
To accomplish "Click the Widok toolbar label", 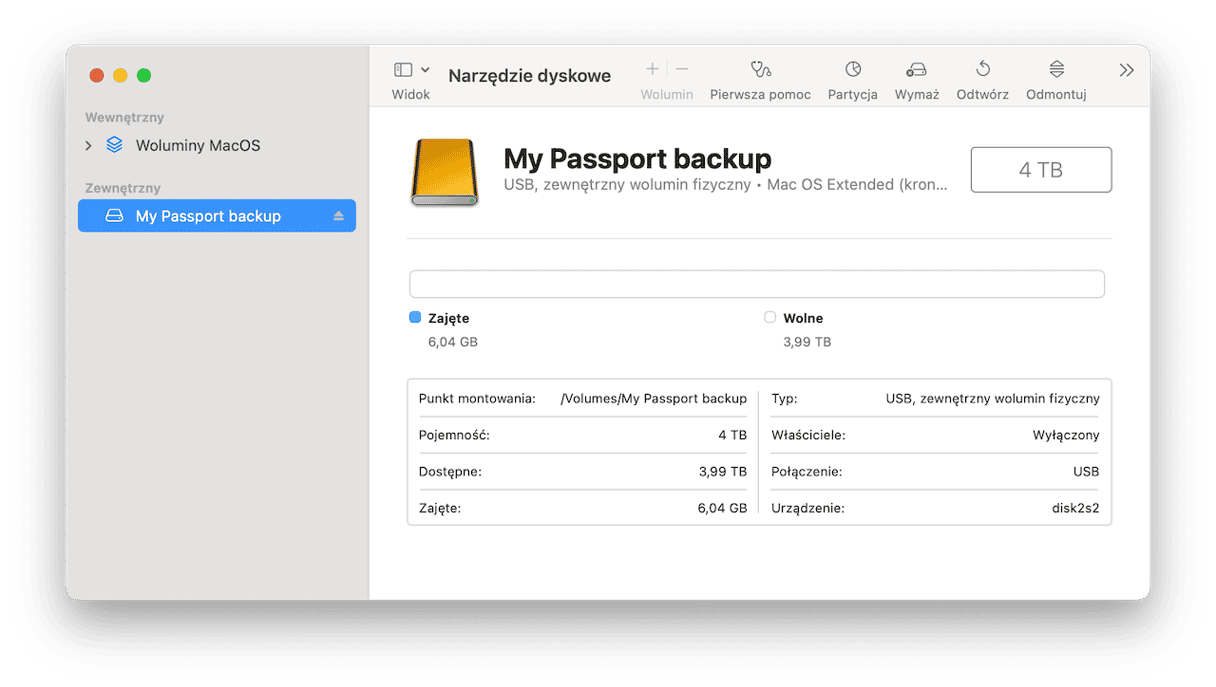I will 411,94.
